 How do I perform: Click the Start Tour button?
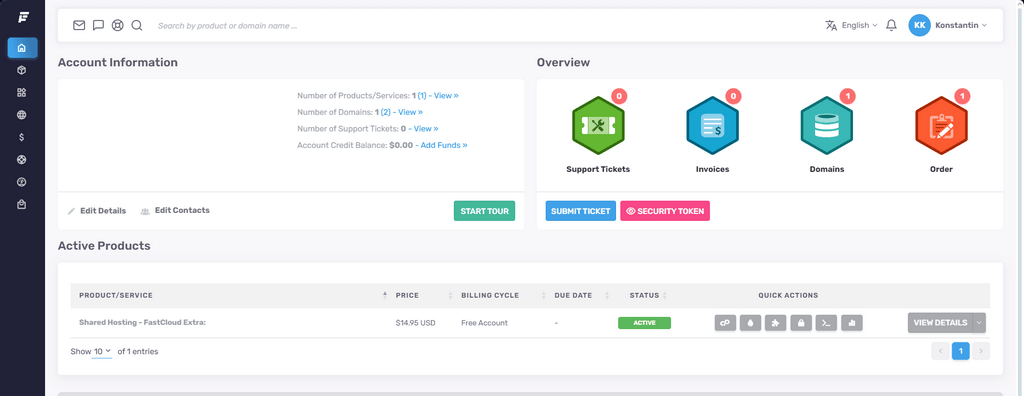click(485, 211)
